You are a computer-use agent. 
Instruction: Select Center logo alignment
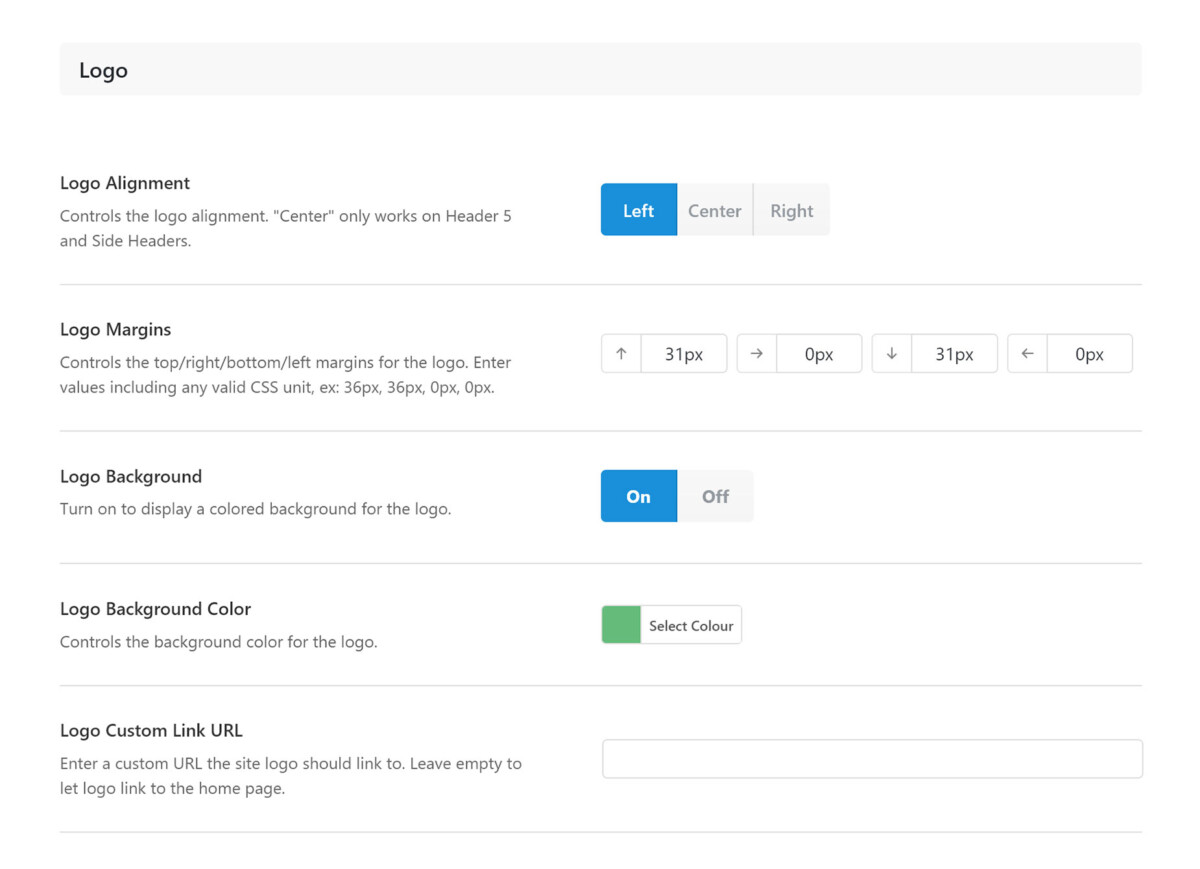(x=714, y=210)
